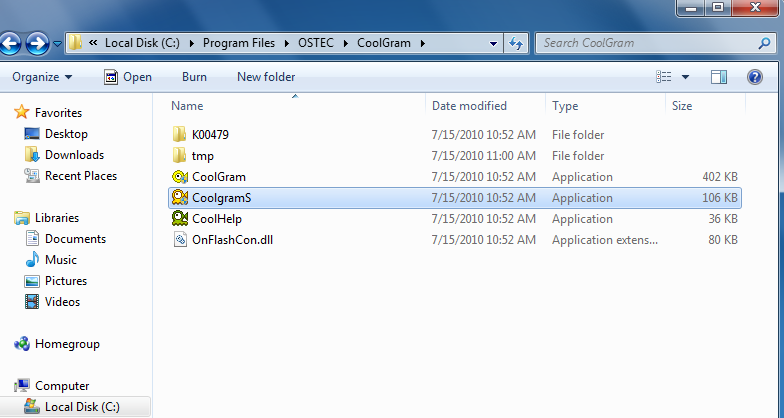
Task: Create a New folder
Action: coord(266,77)
